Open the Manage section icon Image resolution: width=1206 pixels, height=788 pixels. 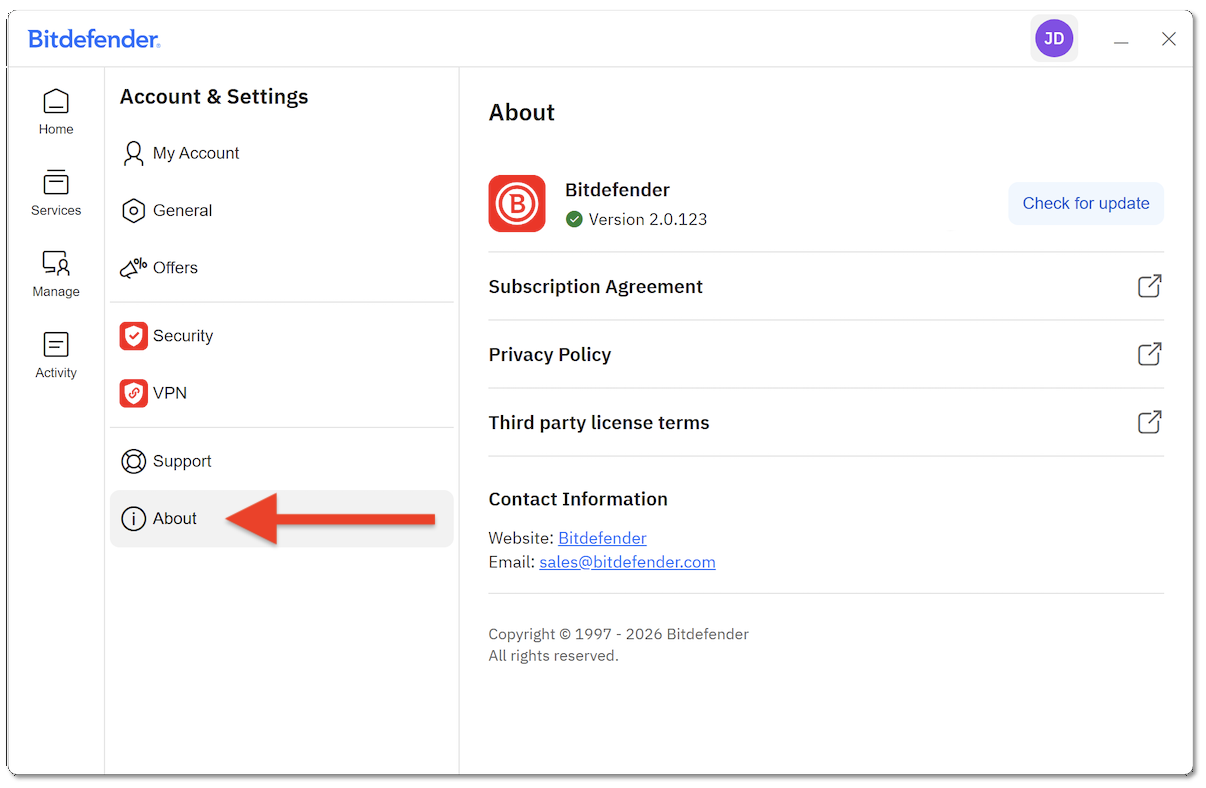56,263
